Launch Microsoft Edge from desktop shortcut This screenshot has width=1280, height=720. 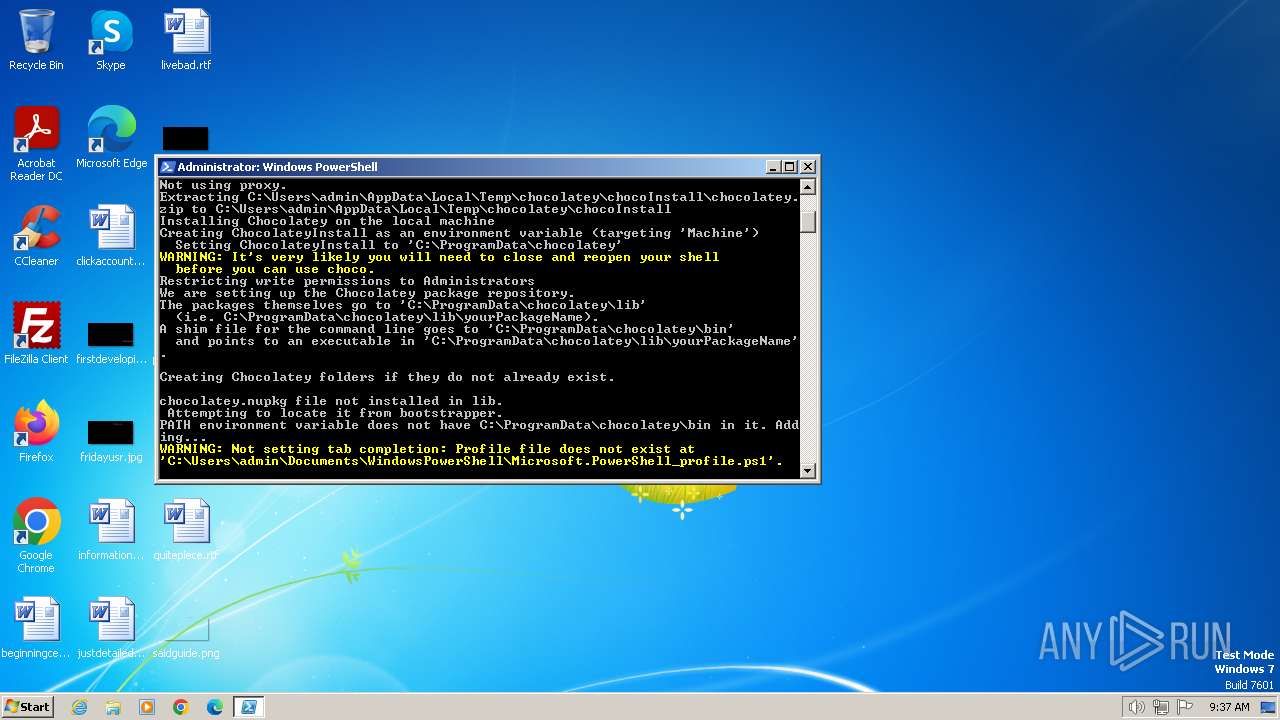pos(111,138)
